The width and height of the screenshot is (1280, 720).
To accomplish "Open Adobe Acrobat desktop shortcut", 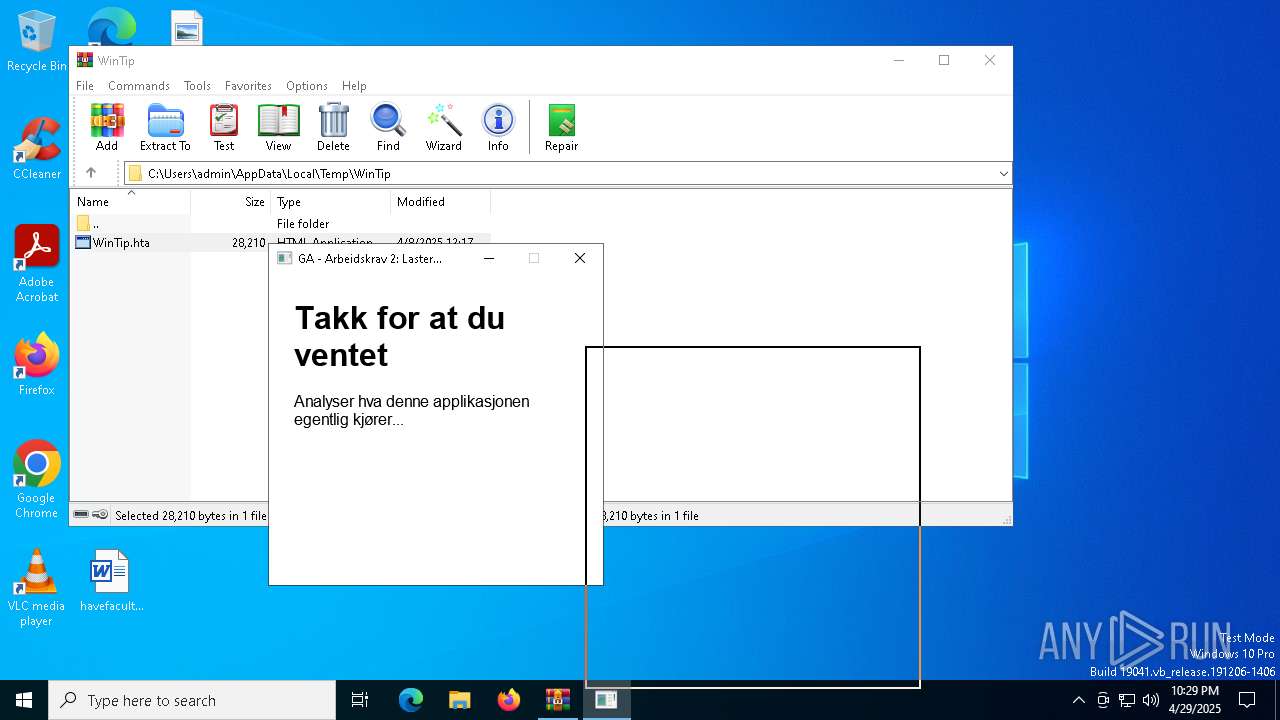I will coord(37,263).
